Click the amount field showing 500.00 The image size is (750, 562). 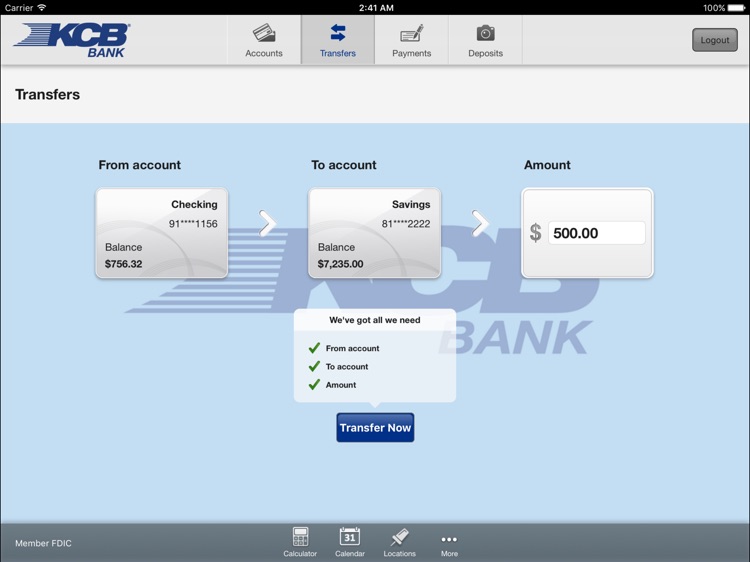596,233
